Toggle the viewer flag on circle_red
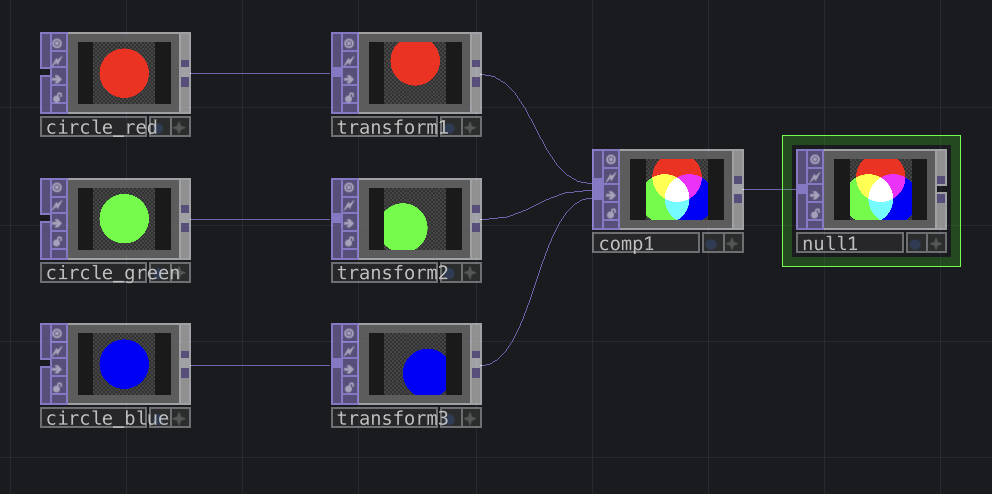992x494 pixels. [58, 43]
